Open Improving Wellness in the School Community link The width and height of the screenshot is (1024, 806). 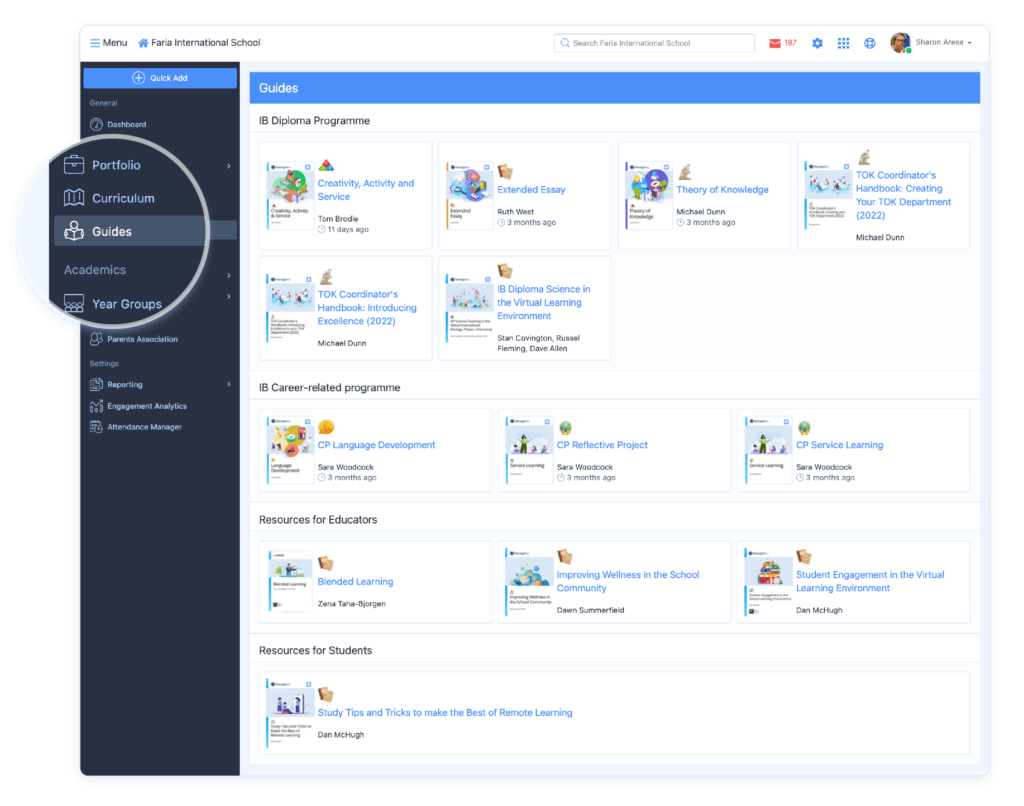628,581
